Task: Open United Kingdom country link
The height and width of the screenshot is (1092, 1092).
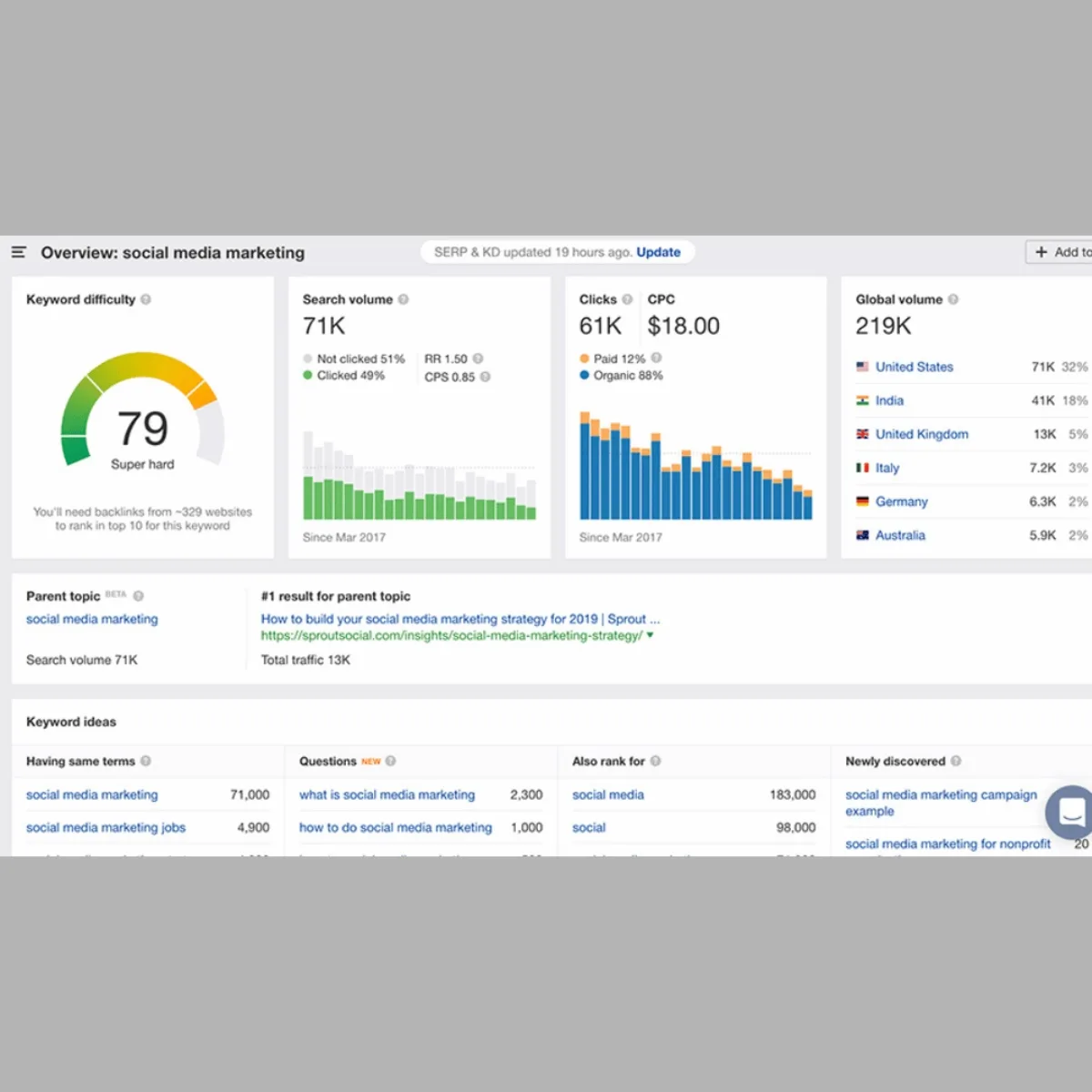Action: pyautogui.click(x=922, y=434)
